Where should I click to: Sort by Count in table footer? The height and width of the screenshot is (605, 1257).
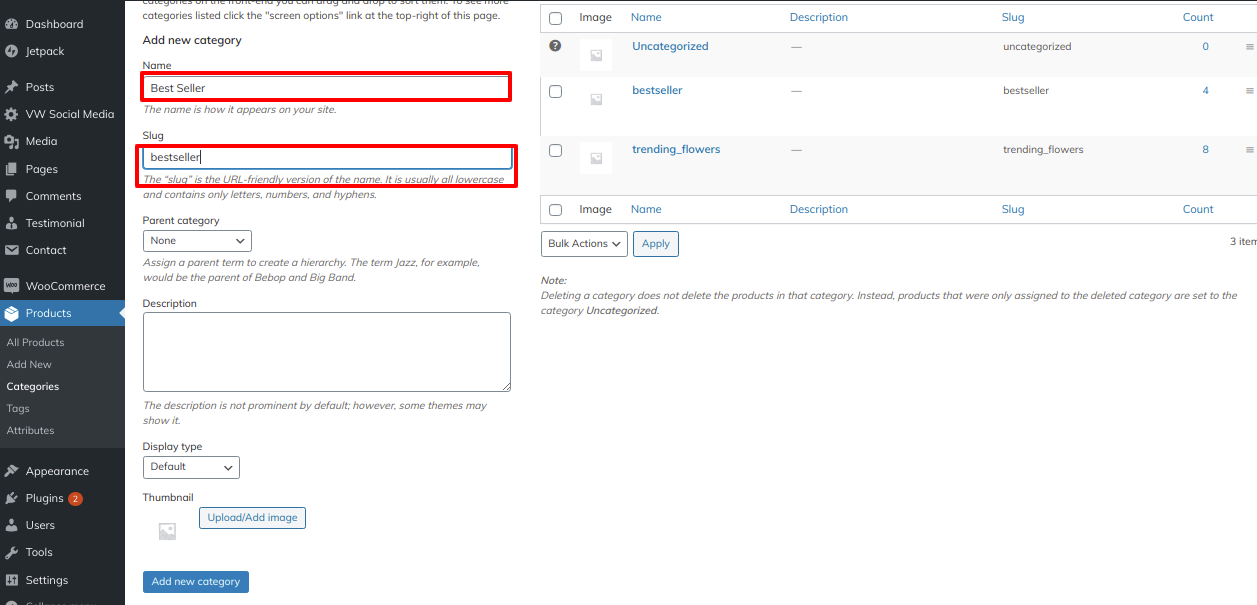[1198, 209]
